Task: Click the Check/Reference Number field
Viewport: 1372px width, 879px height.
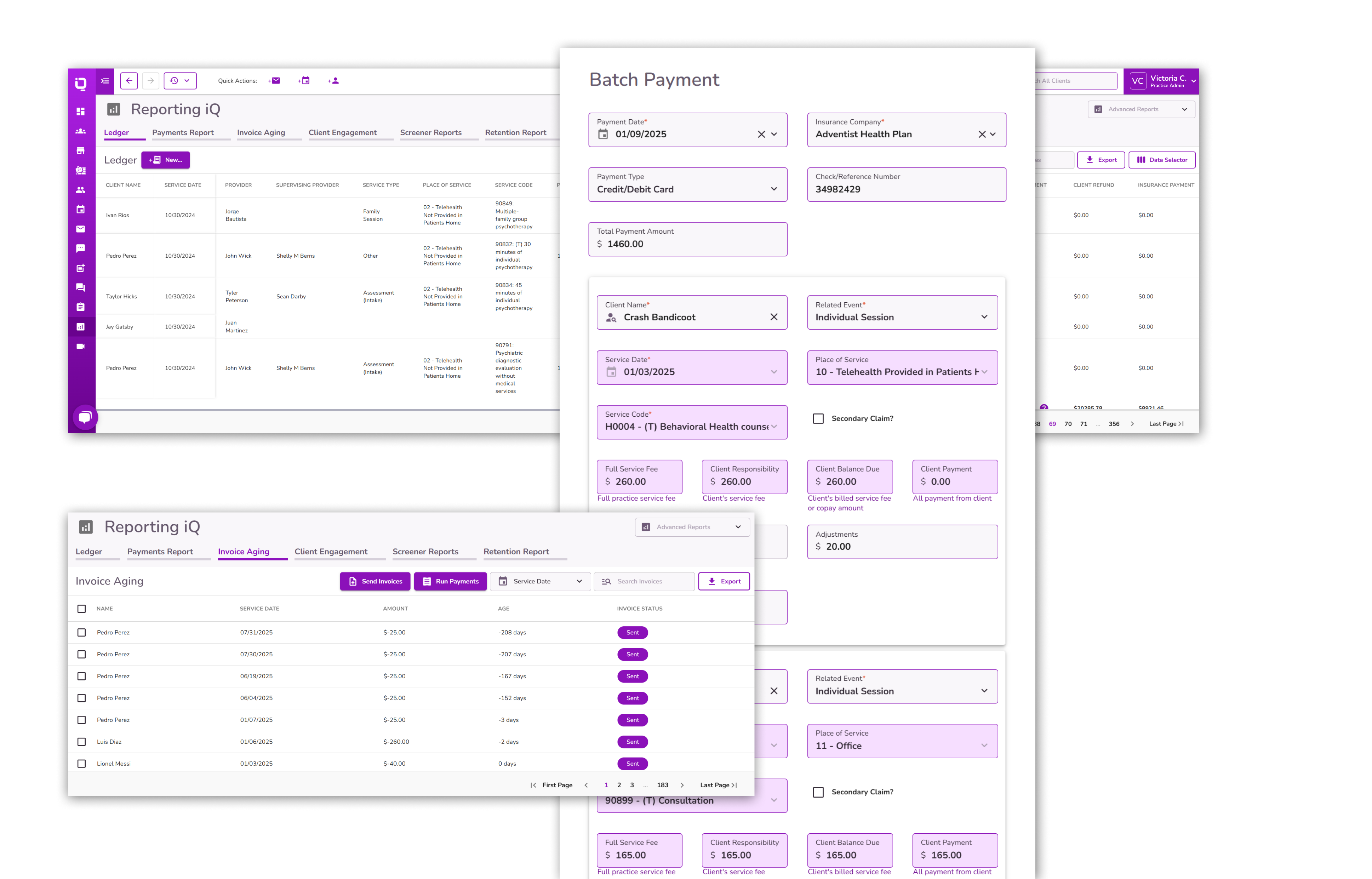Action: (x=906, y=184)
